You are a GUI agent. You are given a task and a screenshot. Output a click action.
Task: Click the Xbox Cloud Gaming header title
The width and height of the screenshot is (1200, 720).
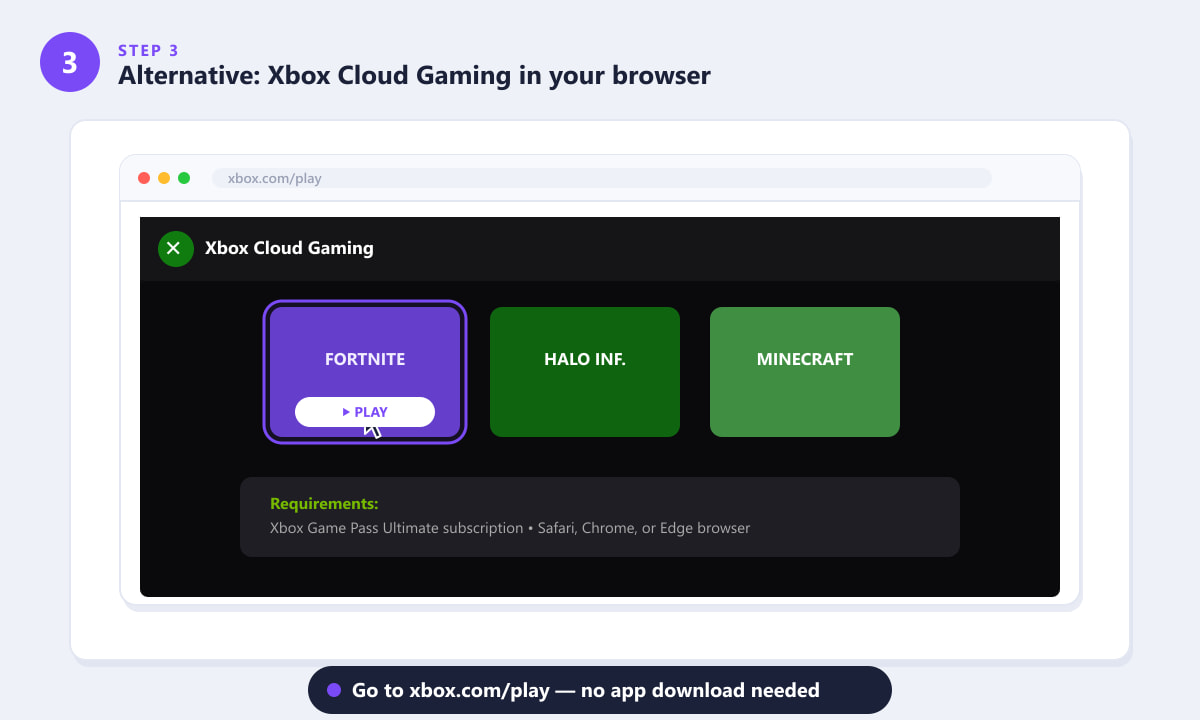pyautogui.click(x=289, y=248)
